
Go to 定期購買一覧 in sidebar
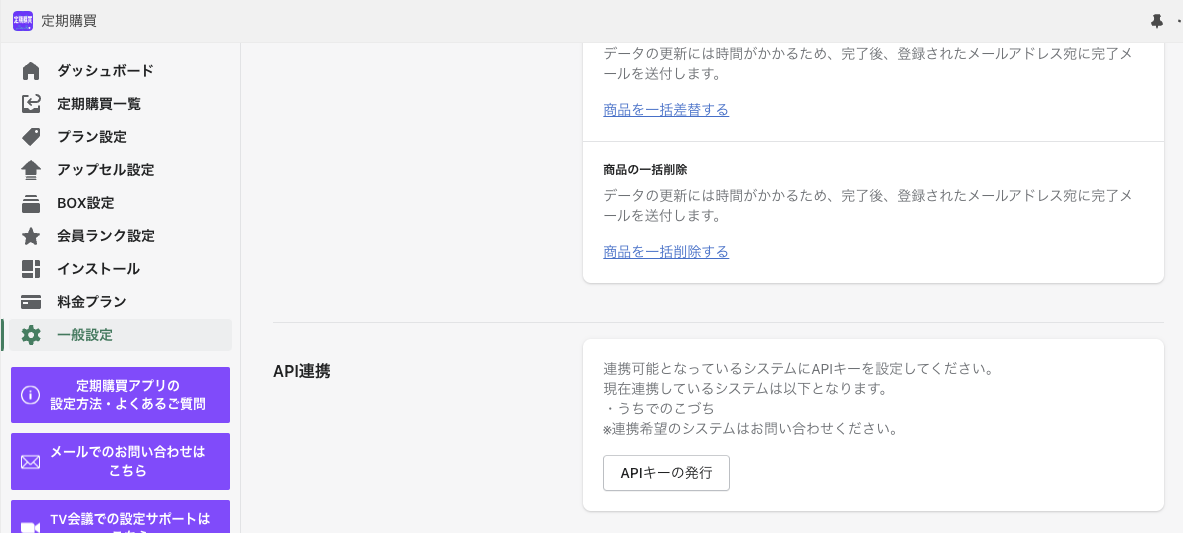coord(99,104)
